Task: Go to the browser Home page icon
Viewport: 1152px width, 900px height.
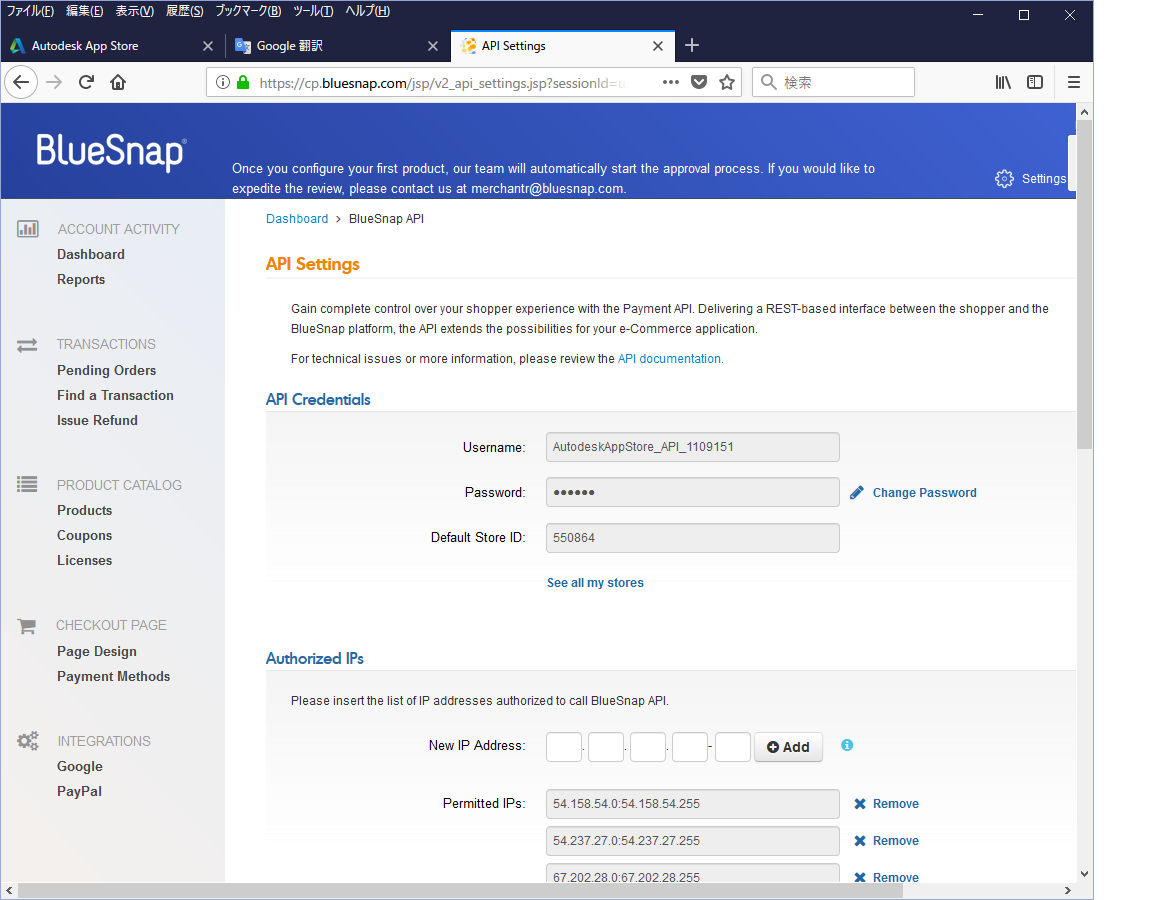Action: tap(118, 82)
